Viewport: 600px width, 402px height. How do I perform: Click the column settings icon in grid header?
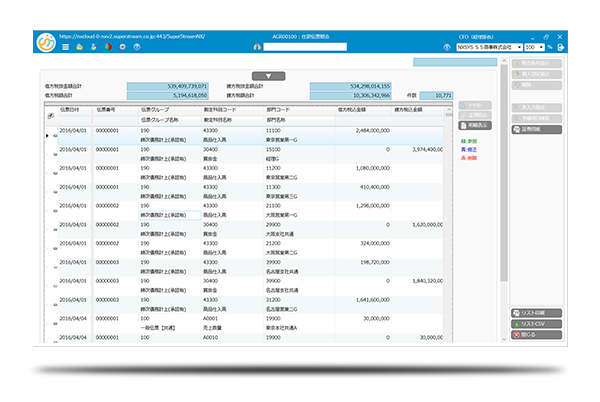(51, 116)
